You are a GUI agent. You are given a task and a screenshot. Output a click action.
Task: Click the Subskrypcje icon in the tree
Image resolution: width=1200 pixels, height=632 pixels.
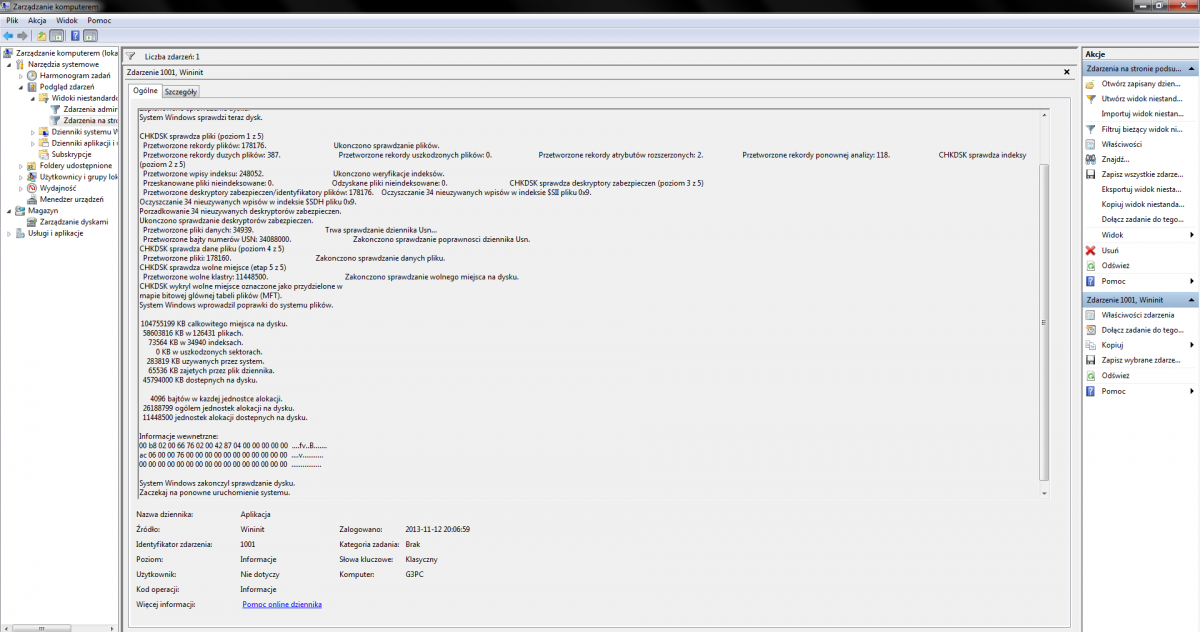pos(44,154)
